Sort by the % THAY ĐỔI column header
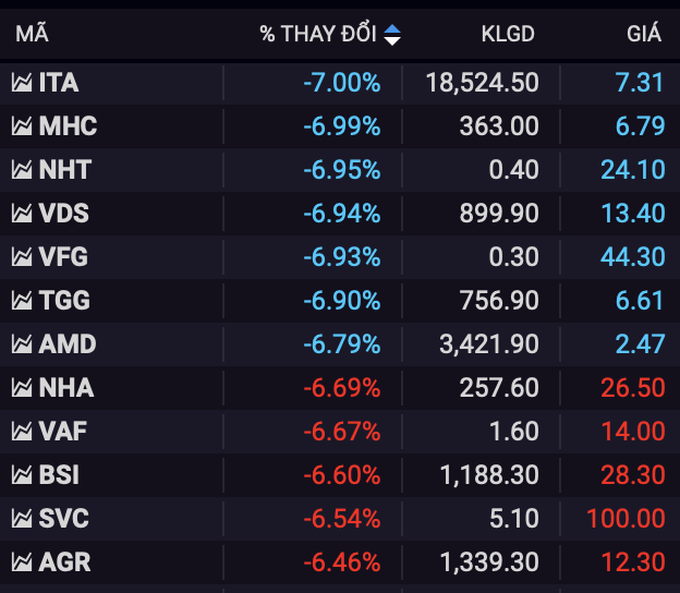This screenshot has height=593, width=680. 317,34
